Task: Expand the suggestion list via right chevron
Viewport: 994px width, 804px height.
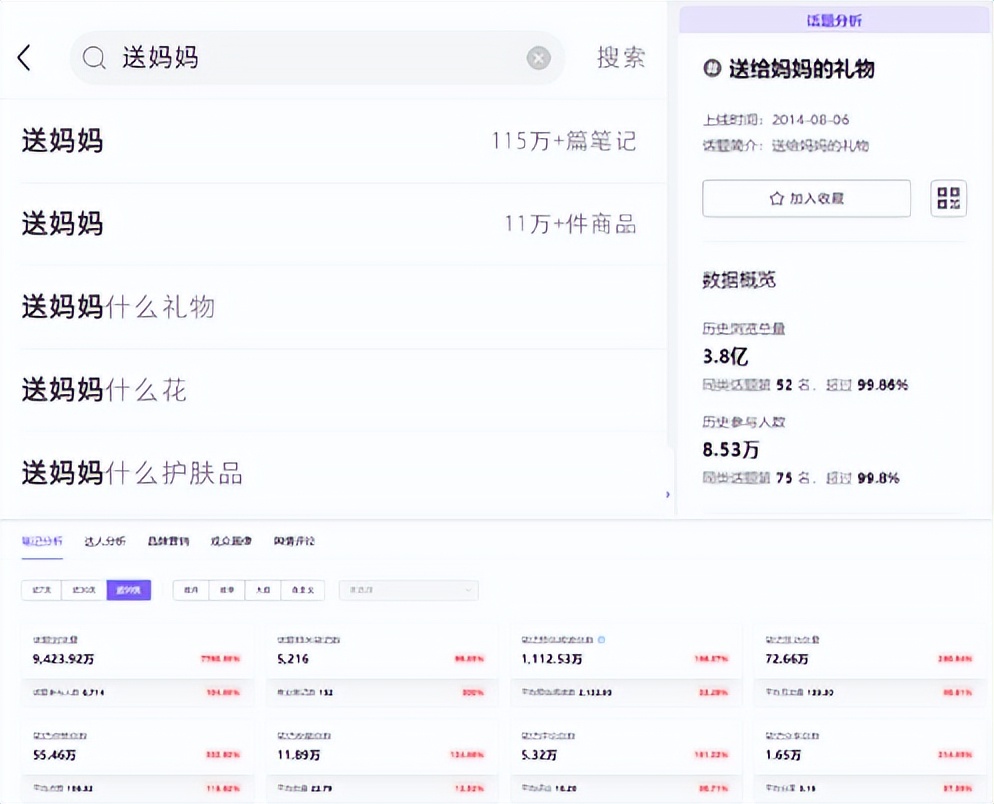Action: tap(668, 494)
